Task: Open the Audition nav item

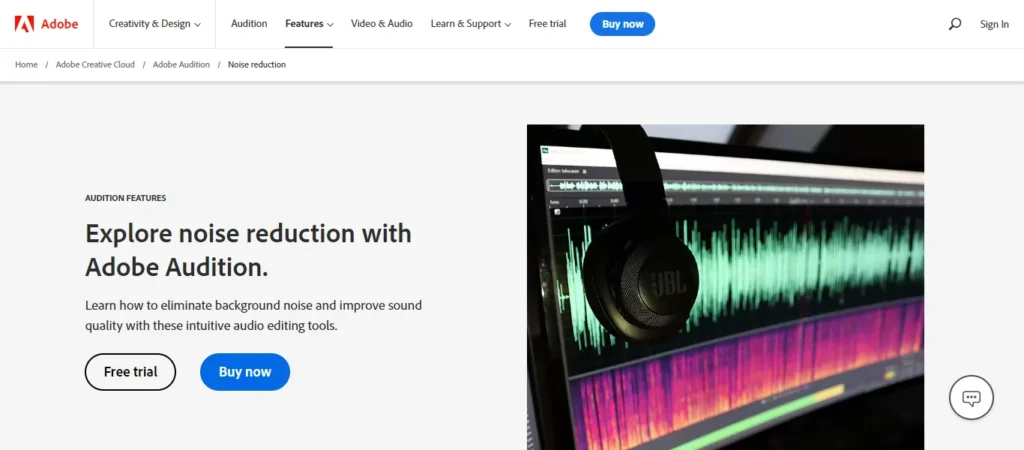Action: (x=249, y=24)
